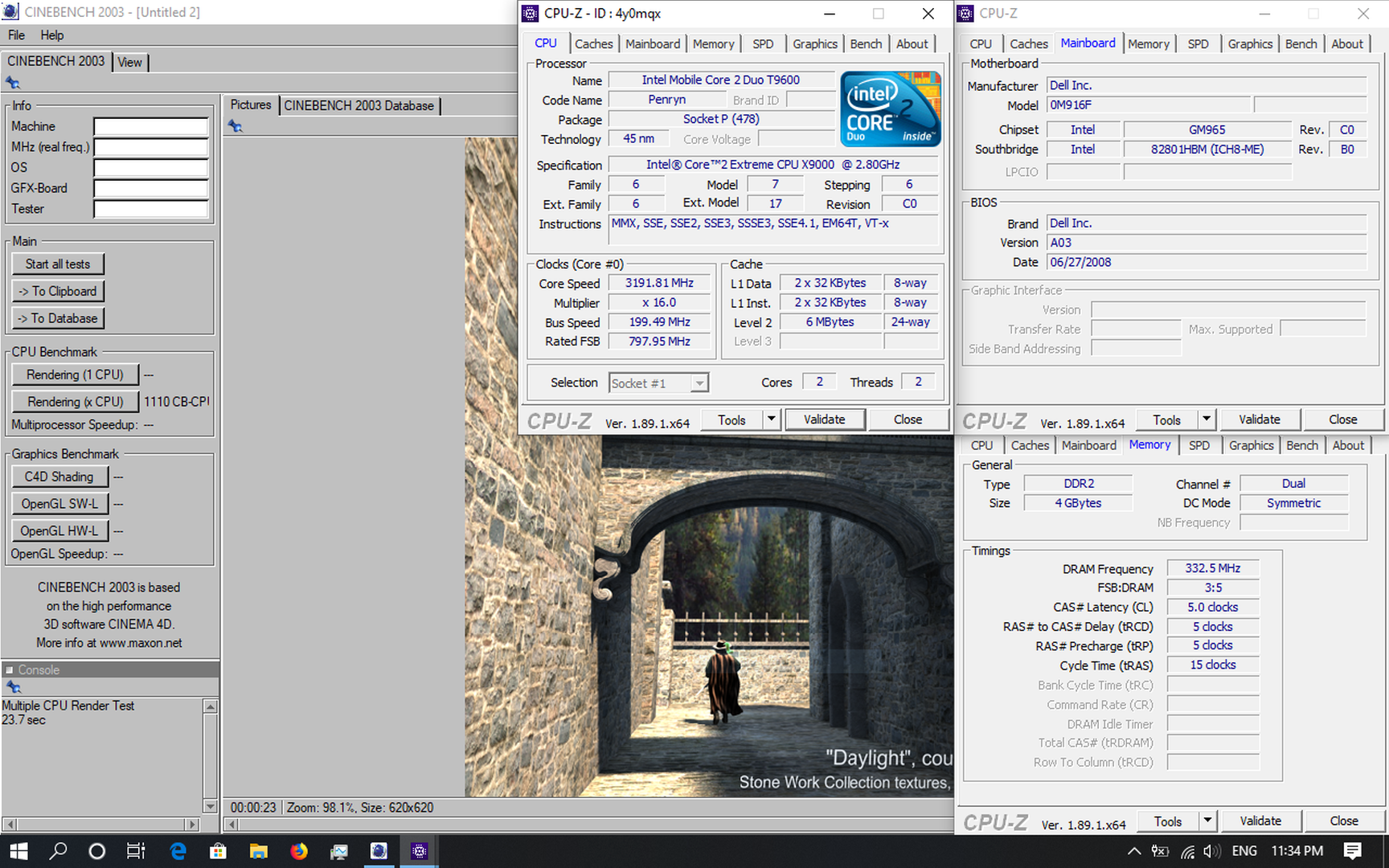Screen dimensions: 1389x868
Task: Switch to View tab in CINEBENCH
Action: [x=129, y=62]
